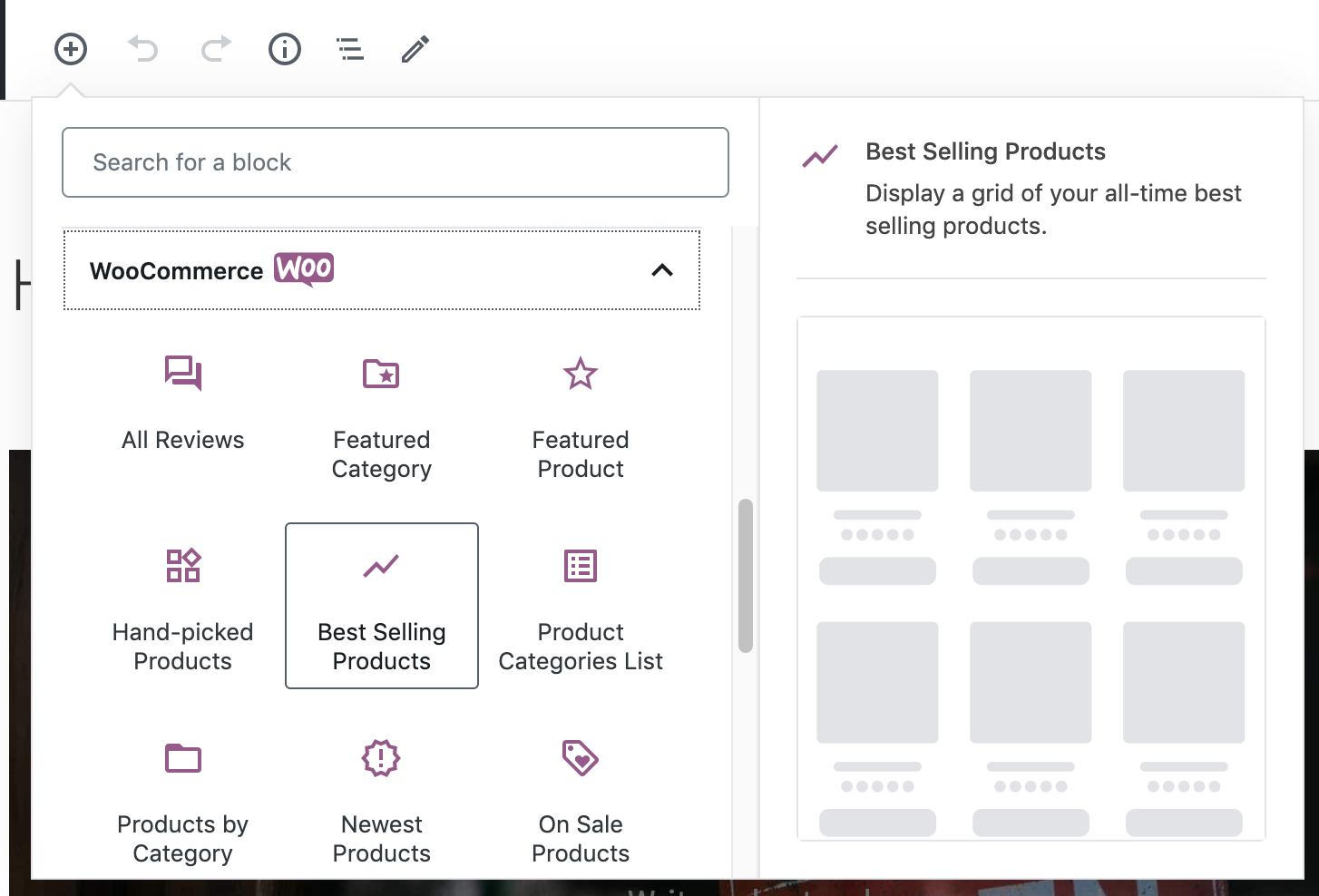Collapse the WooCommerce section chevron
The image size is (1319, 896).
pyautogui.click(x=662, y=270)
